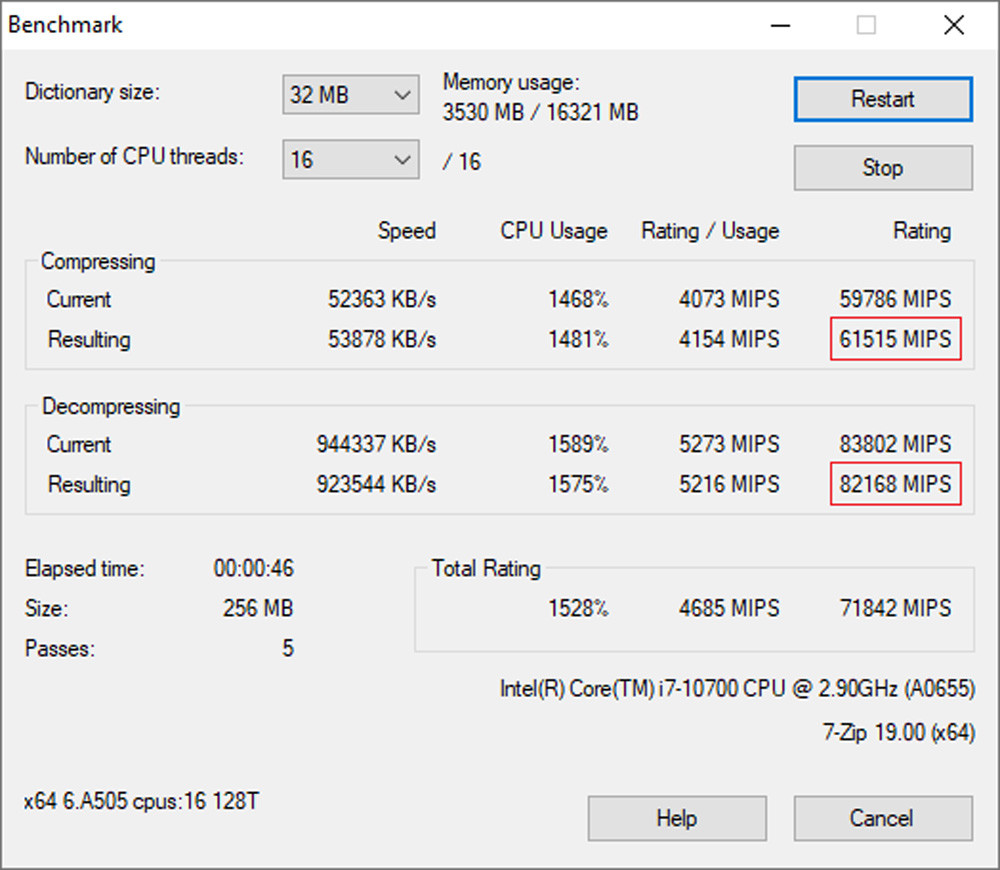Click the x64 6.A505 cpus:16 128T text
Screen dimensions: 1000x870
pos(142,801)
